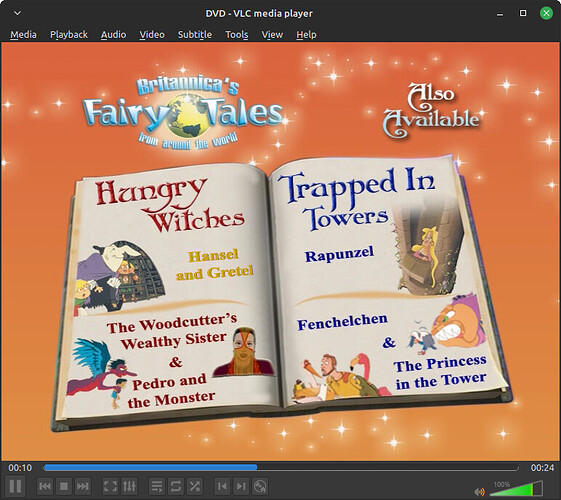
Task: Go to next DVD chapter
Action: tap(241, 486)
